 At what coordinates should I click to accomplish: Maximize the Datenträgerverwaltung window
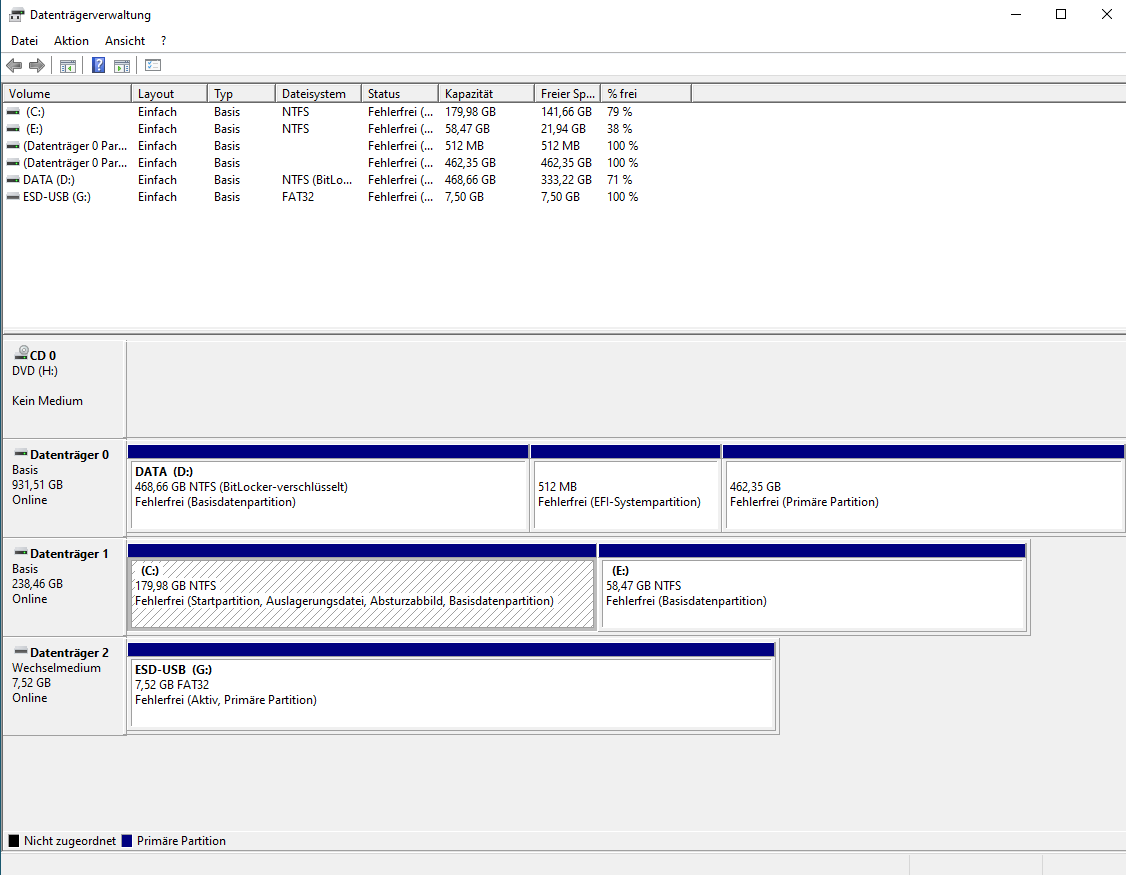pos(1061,14)
